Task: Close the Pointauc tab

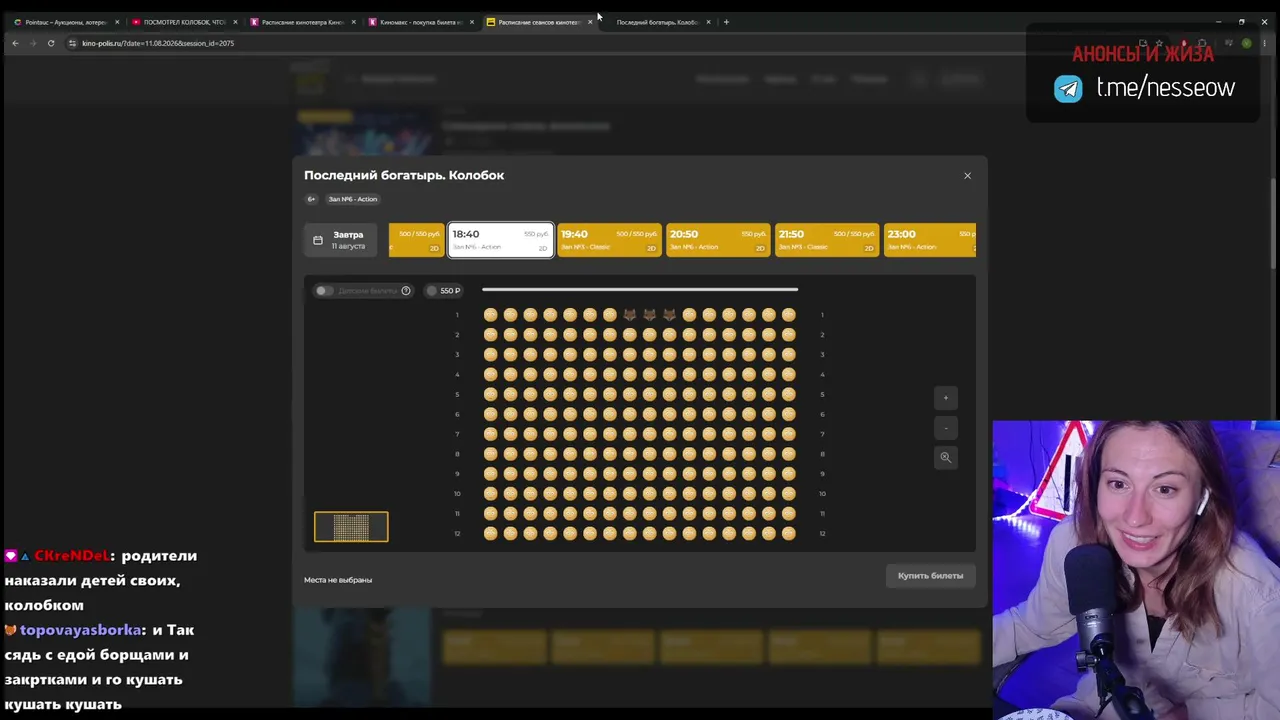Action: tap(117, 22)
